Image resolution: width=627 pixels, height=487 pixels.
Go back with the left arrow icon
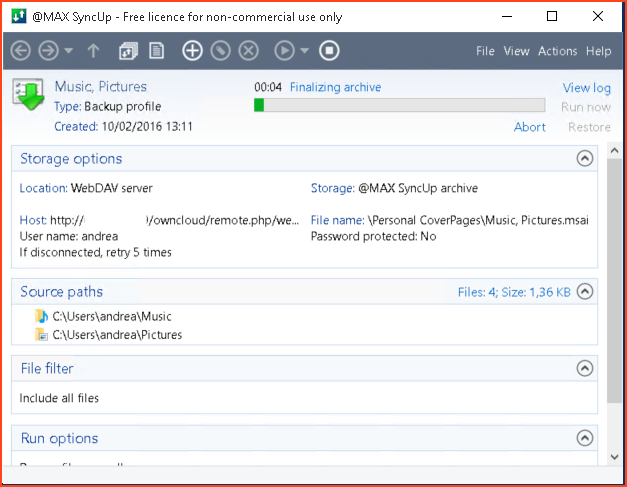pyautogui.click(x=20, y=51)
